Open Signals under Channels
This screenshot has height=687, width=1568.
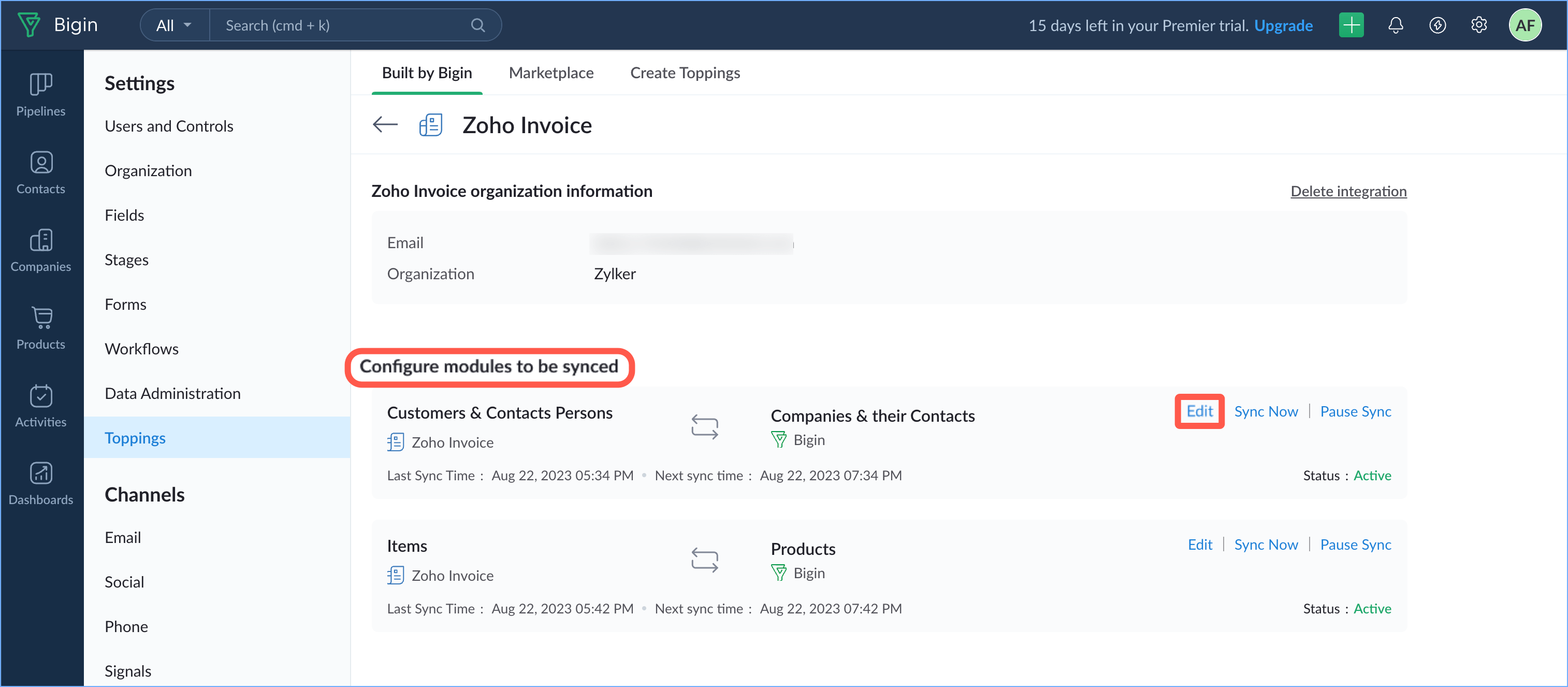coord(128,670)
